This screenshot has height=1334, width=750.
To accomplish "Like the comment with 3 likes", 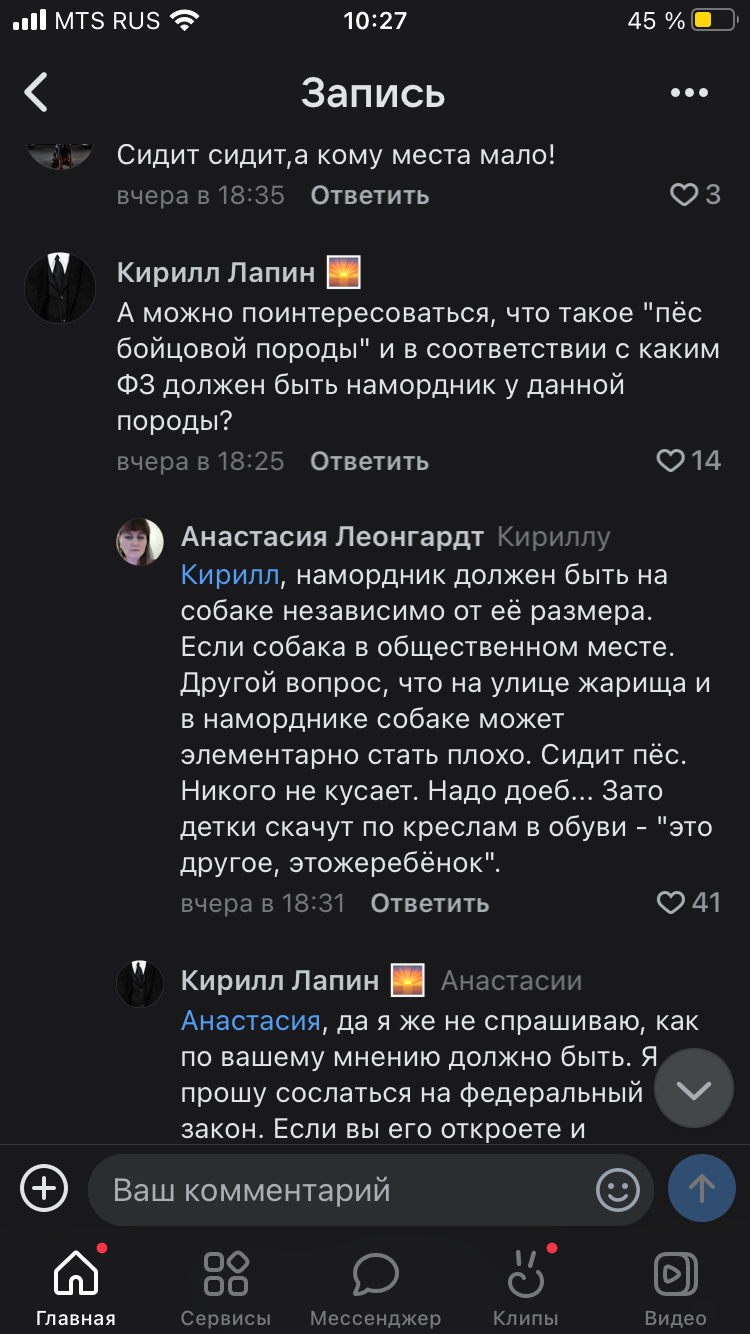I will (x=684, y=194).
